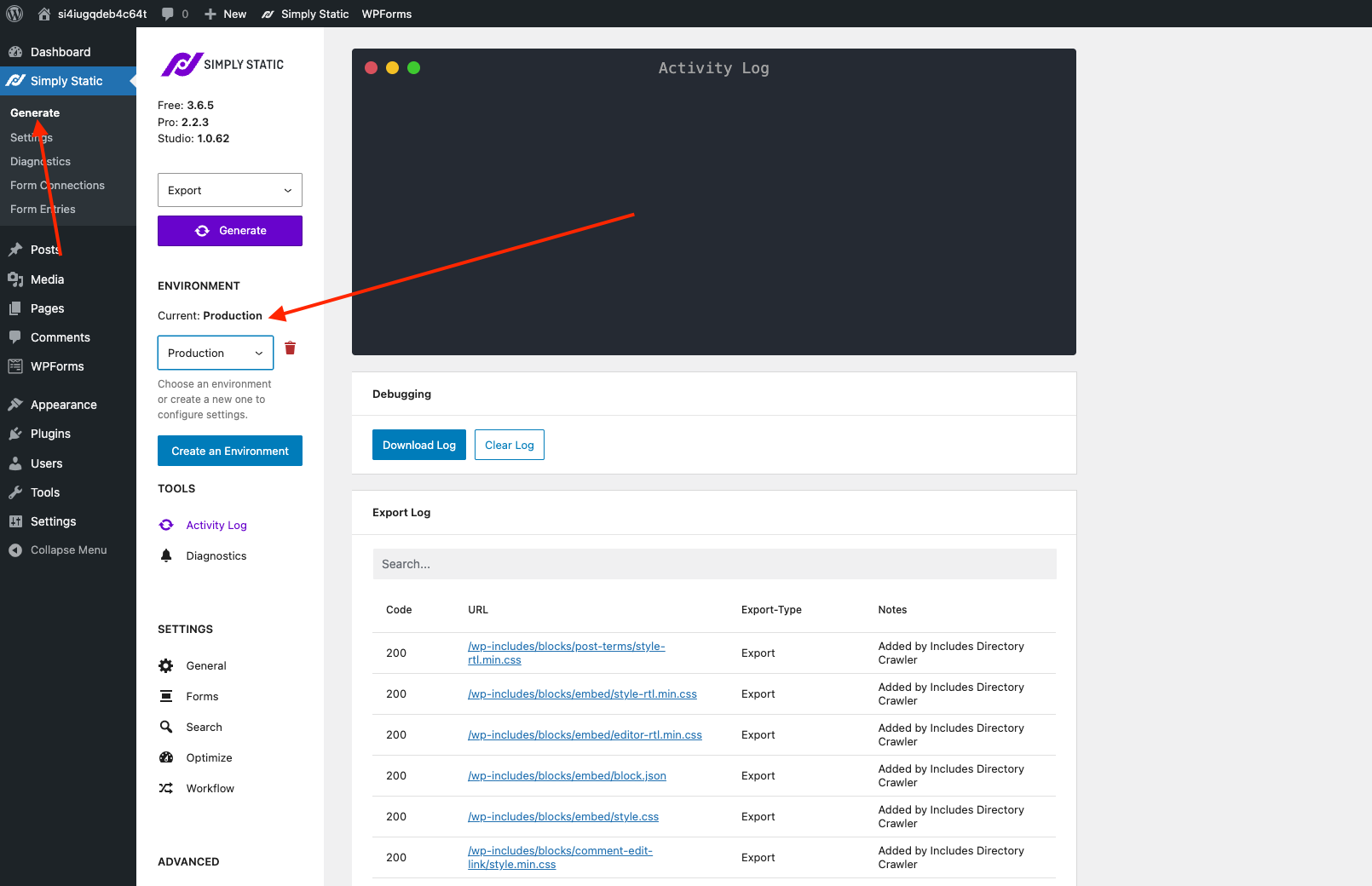Screen dimensions: 1372x886
Task: Open the comments bubble icon in the admin bar
Action: [x=168, y=14]
